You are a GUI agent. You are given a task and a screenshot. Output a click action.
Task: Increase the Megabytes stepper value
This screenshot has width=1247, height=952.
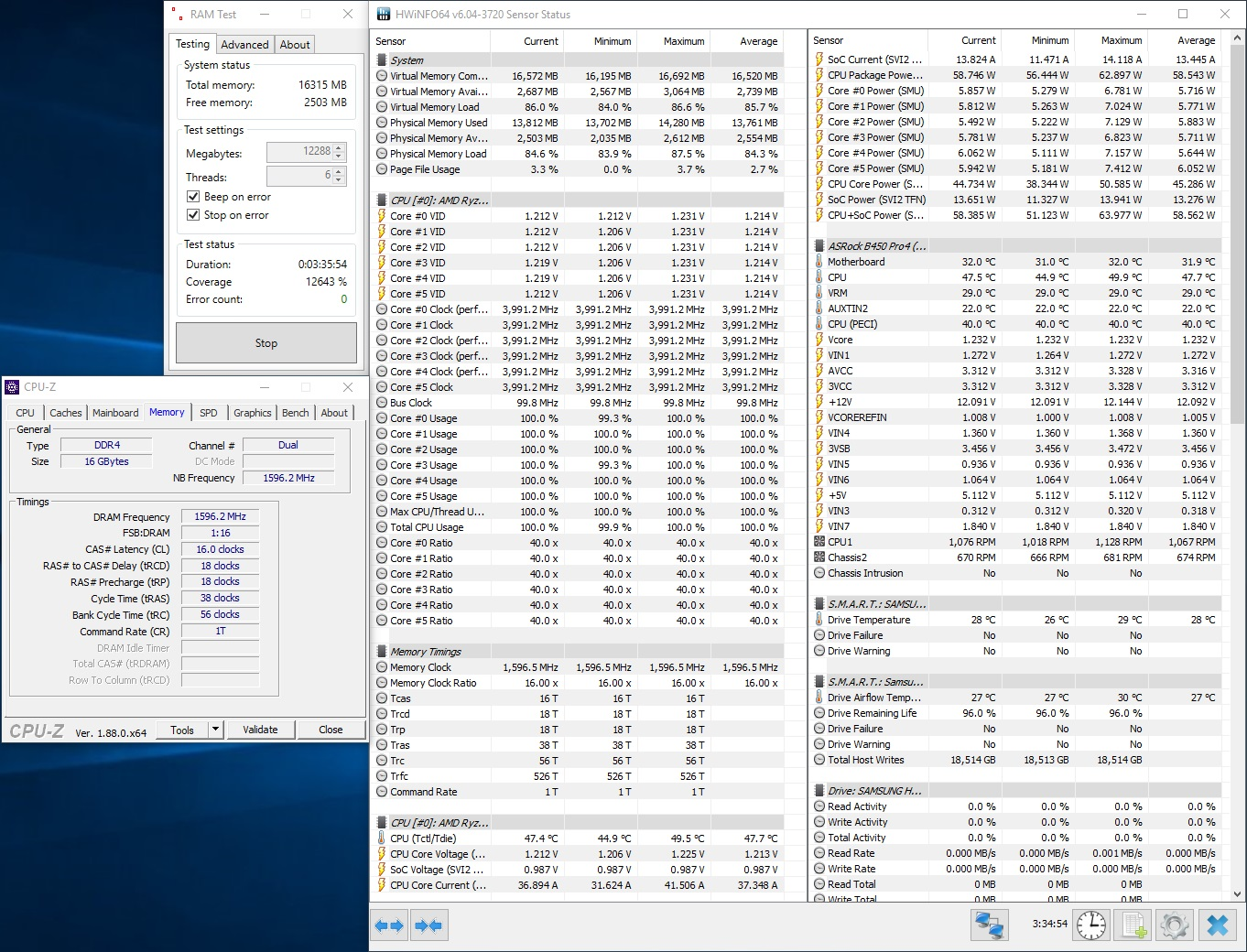339,147
